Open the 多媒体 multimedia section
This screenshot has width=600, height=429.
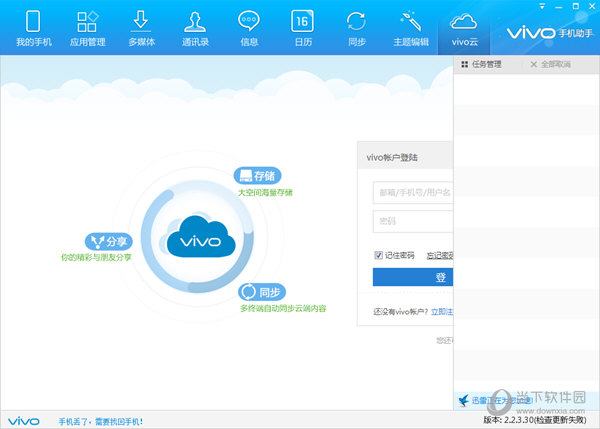[x=141, y=29]
